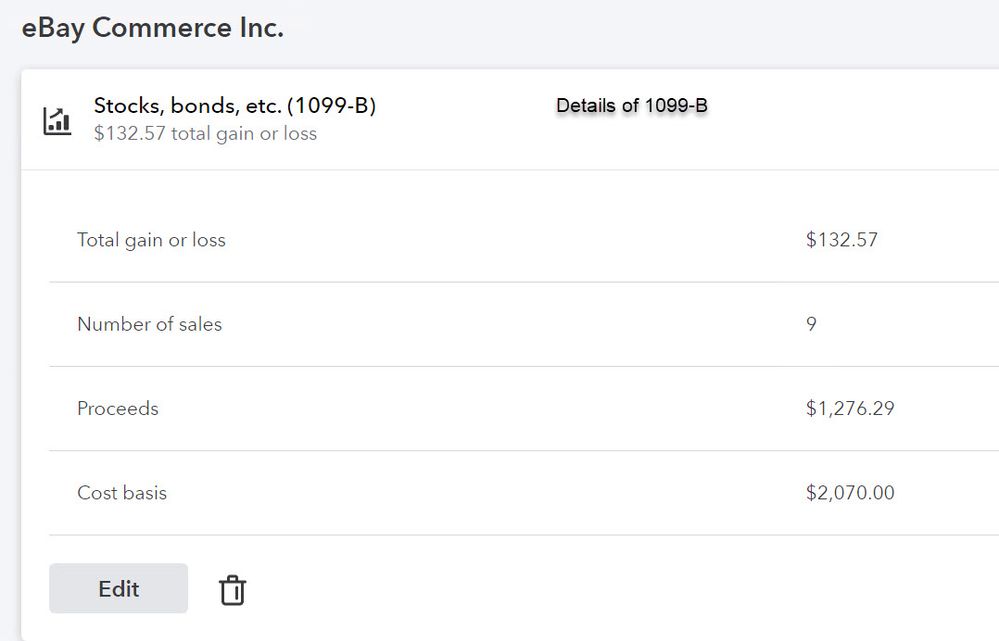The width and height of the screenshot is (999, 641).
Task: Click the 'Proceeds' label
Action: [118, 408]
